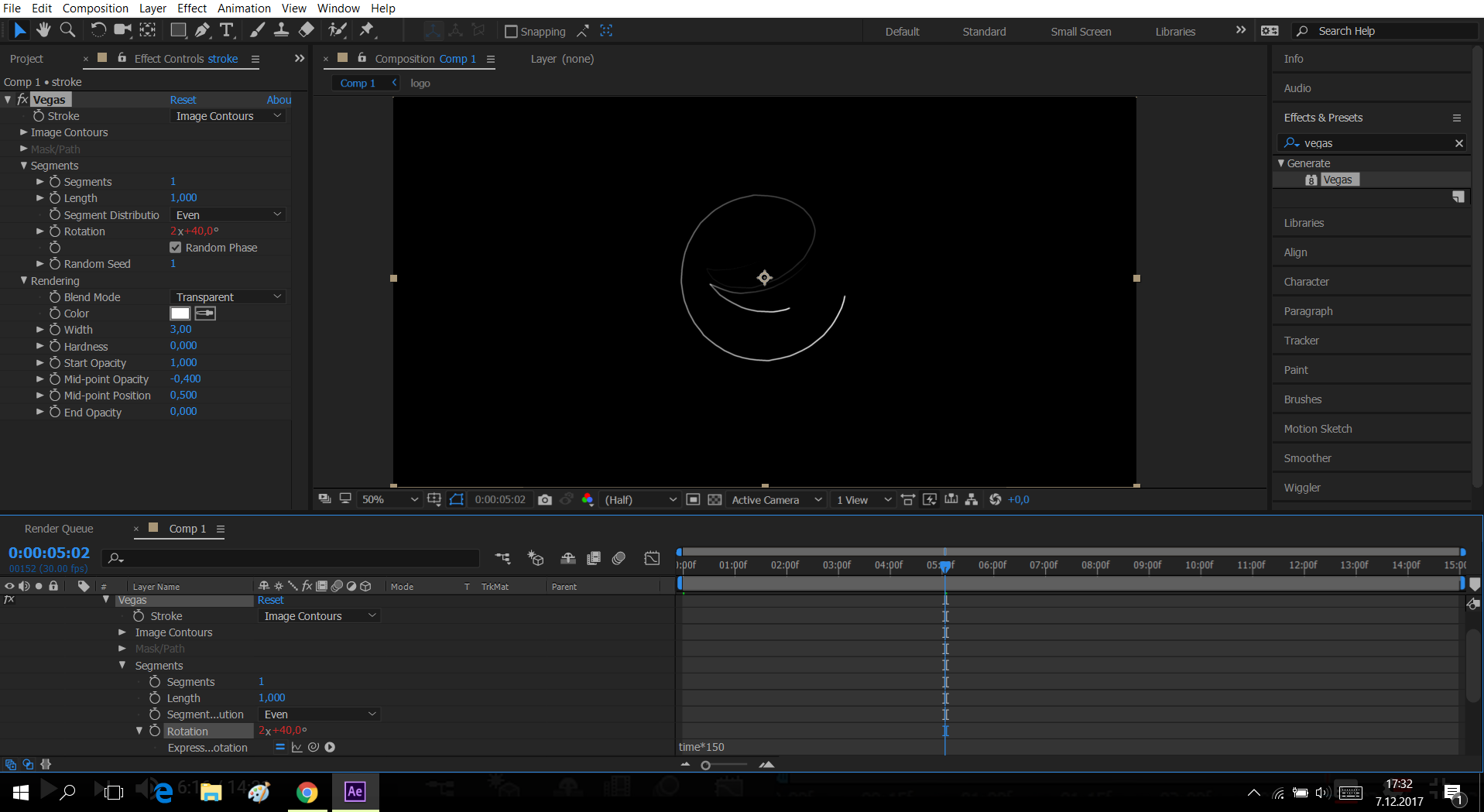
Task: Toggle stopwatch for Hardness property
Action: (55, 347)
